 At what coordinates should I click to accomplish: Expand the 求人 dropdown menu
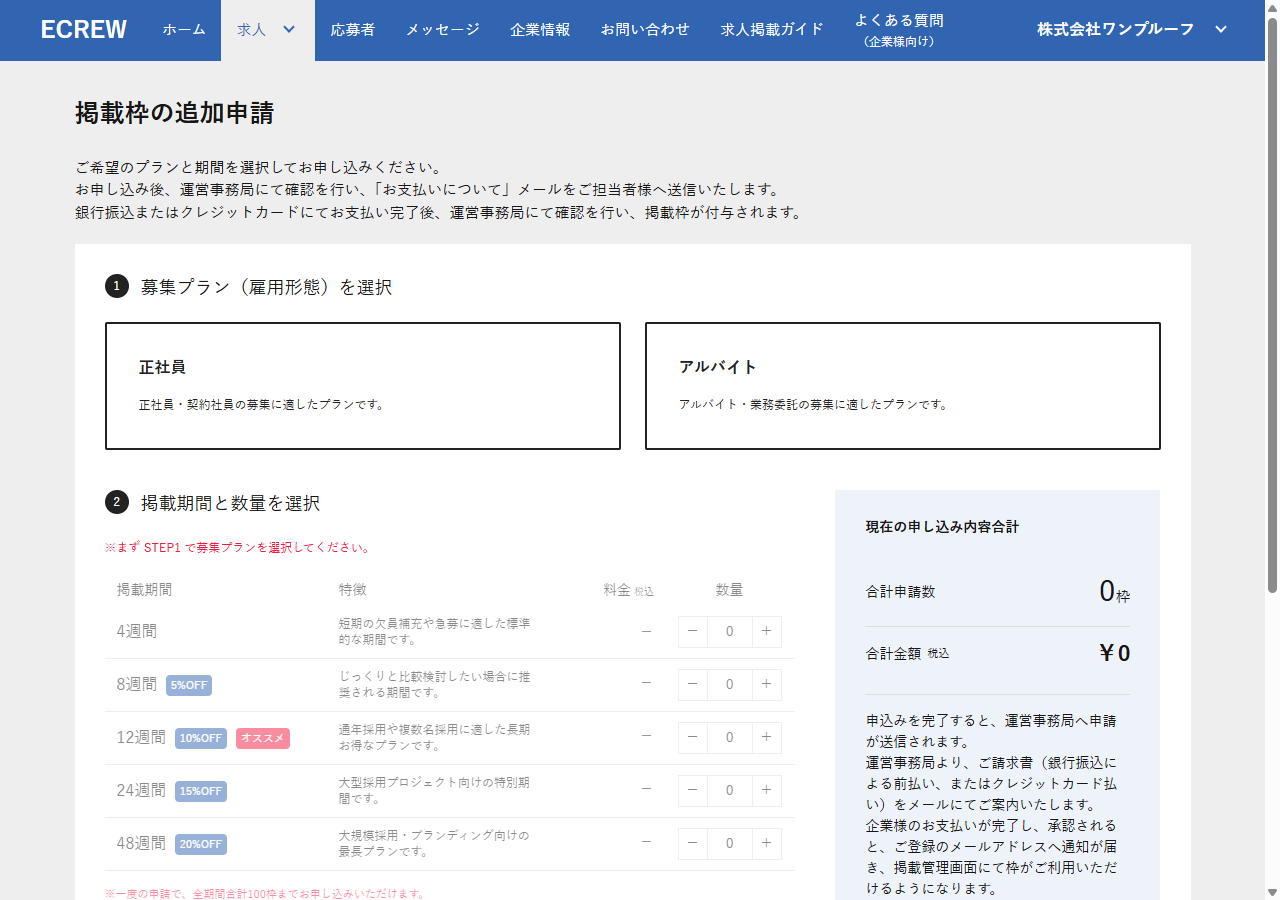pos(267,30)
